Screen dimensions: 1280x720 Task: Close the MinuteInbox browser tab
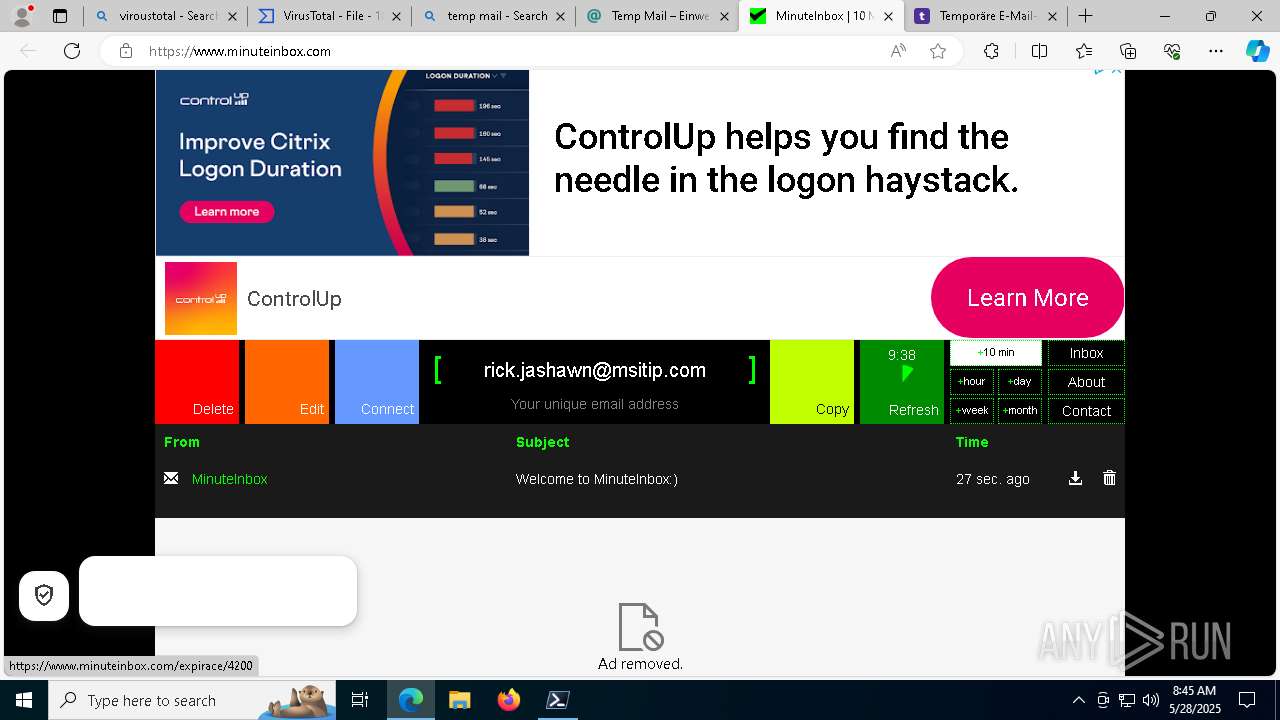point(888,16)
